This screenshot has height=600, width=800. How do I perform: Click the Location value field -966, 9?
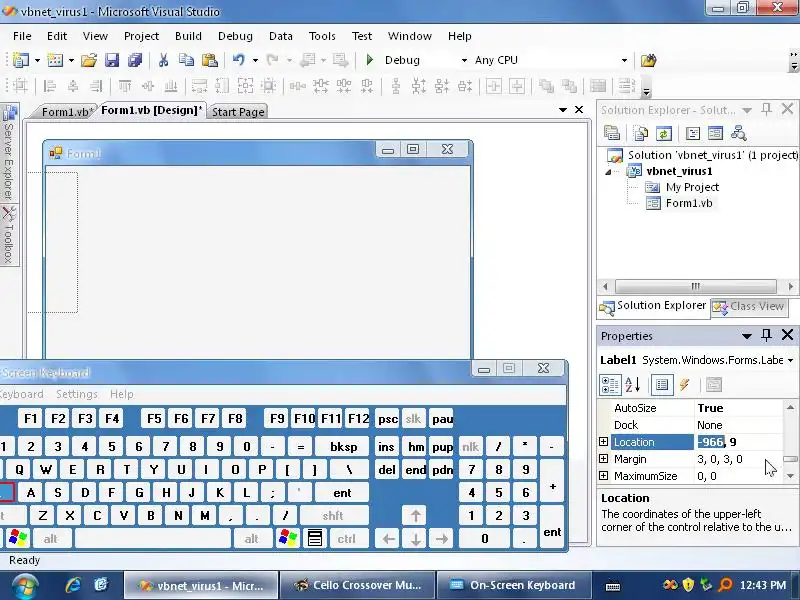[739, 442]
